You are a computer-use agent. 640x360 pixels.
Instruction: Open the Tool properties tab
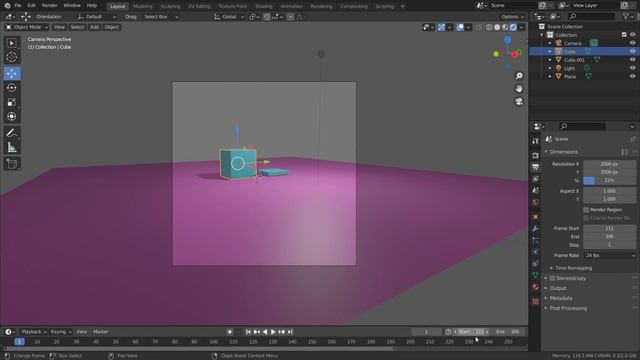[x=536, y=141]
